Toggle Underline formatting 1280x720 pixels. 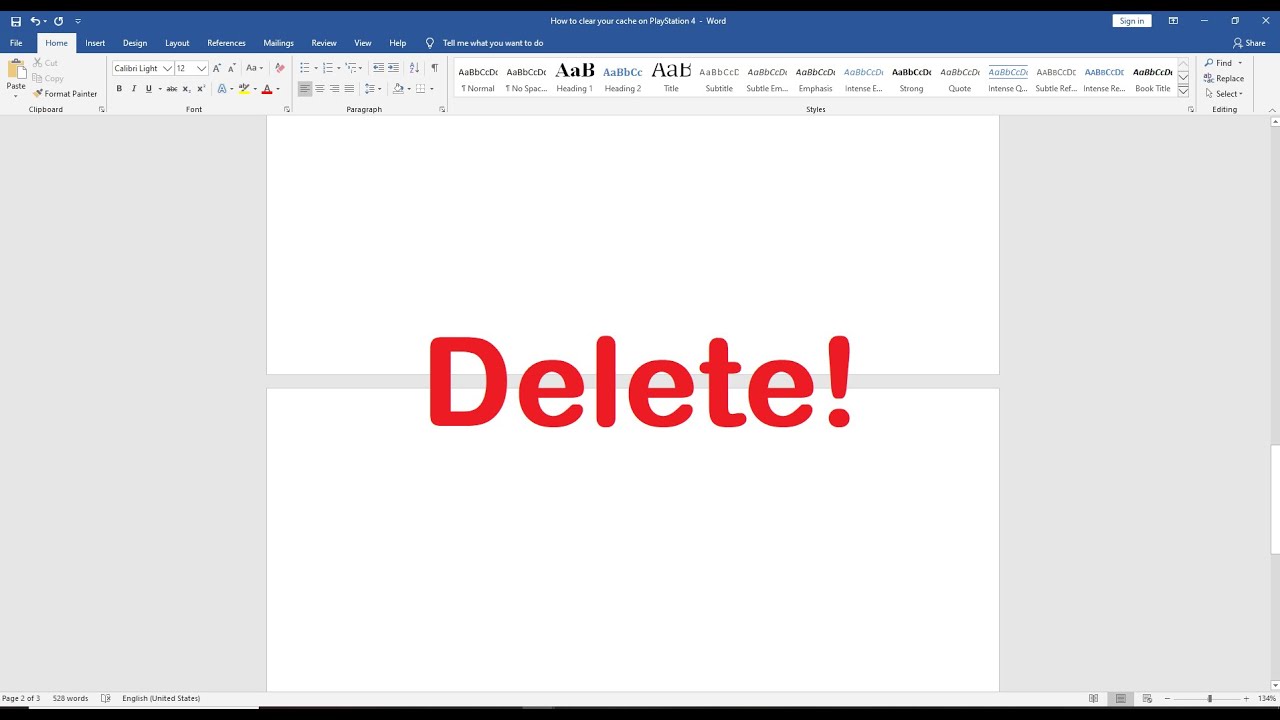(149, 89)
